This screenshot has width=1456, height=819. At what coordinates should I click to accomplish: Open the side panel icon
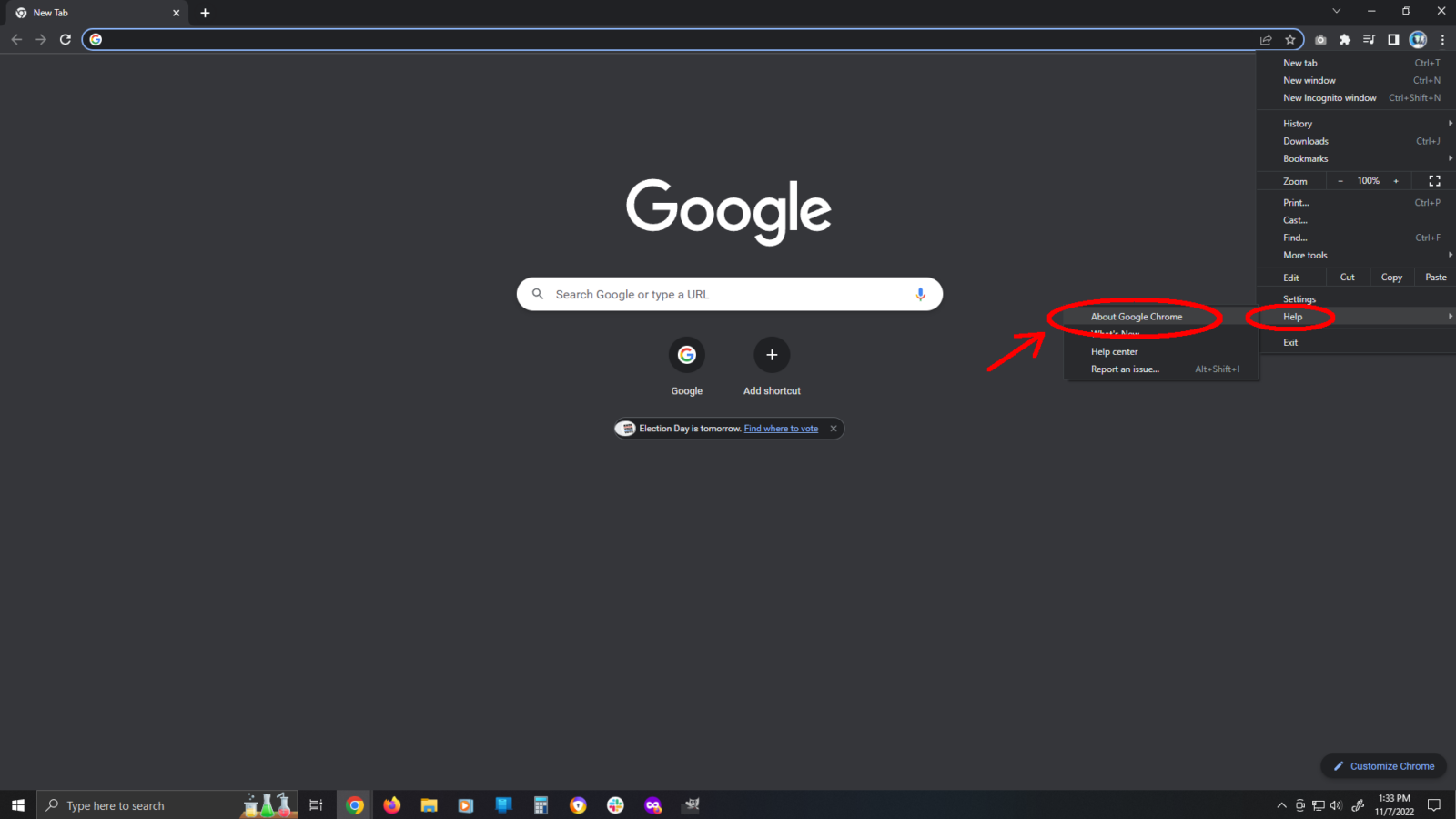(1392, 39)
